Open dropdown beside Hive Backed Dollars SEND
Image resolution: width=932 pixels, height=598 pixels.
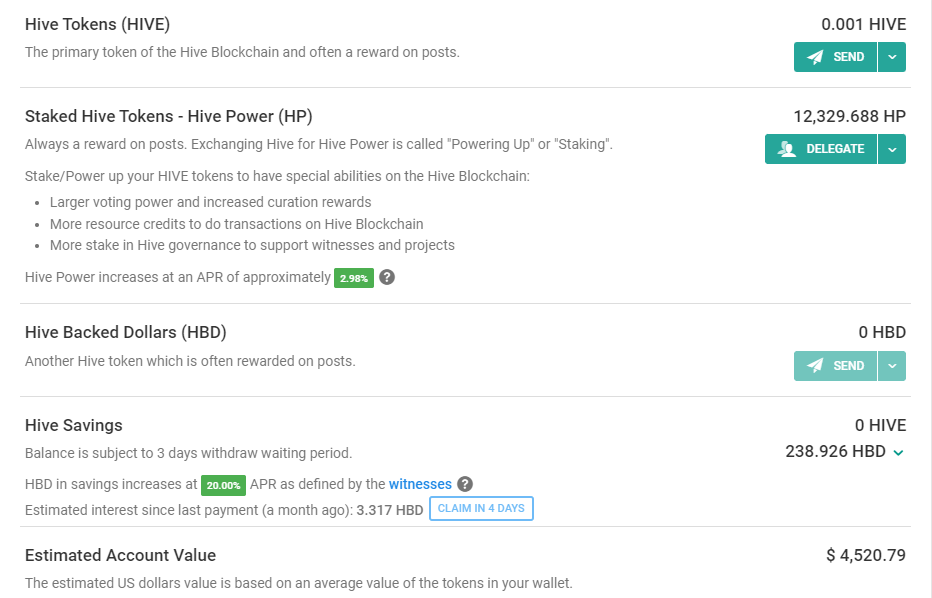[892, 366]
